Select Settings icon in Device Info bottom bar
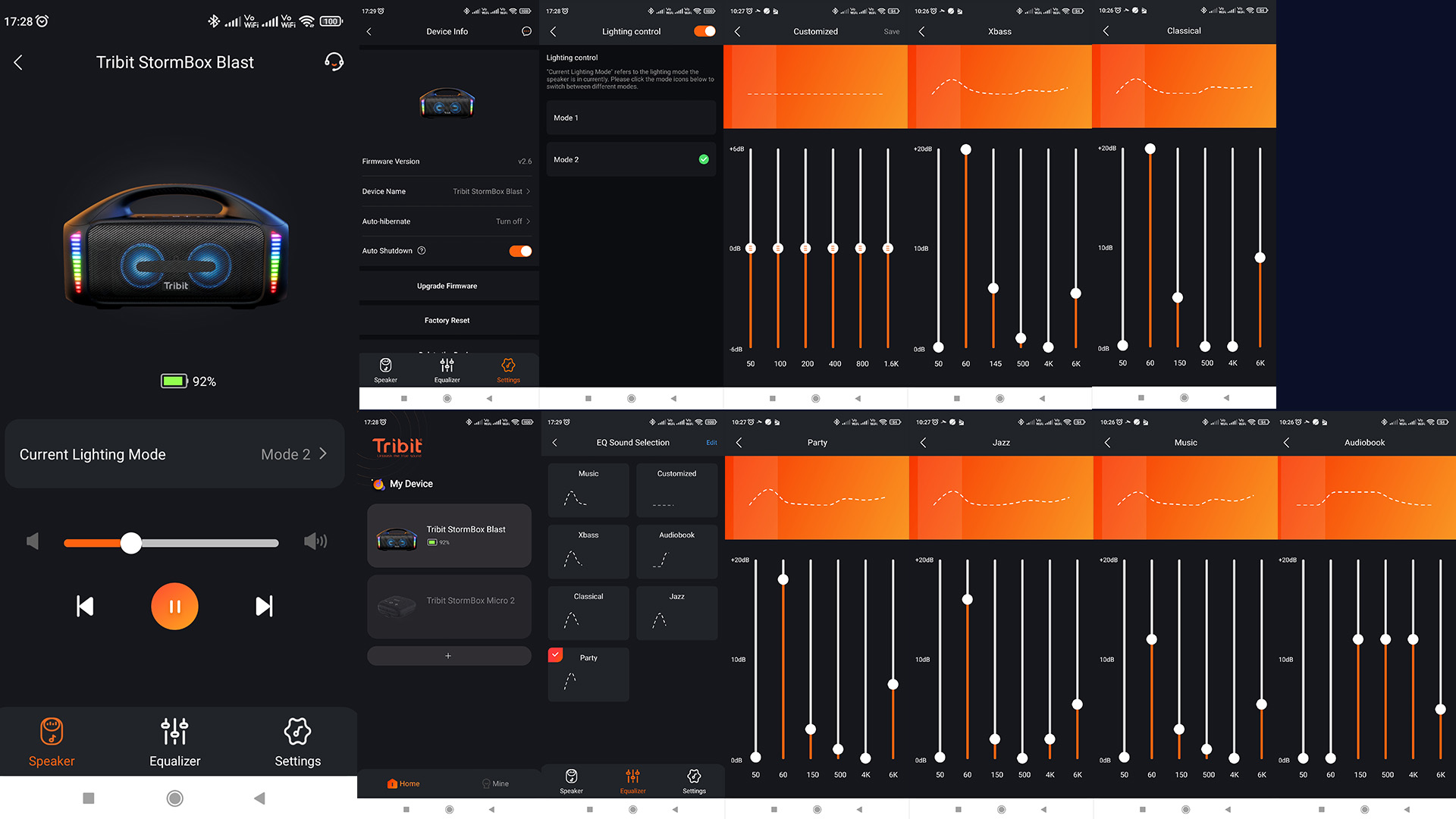Image resolution: width=1456 pixels, height=819 pixels. (x=508, y=370)
